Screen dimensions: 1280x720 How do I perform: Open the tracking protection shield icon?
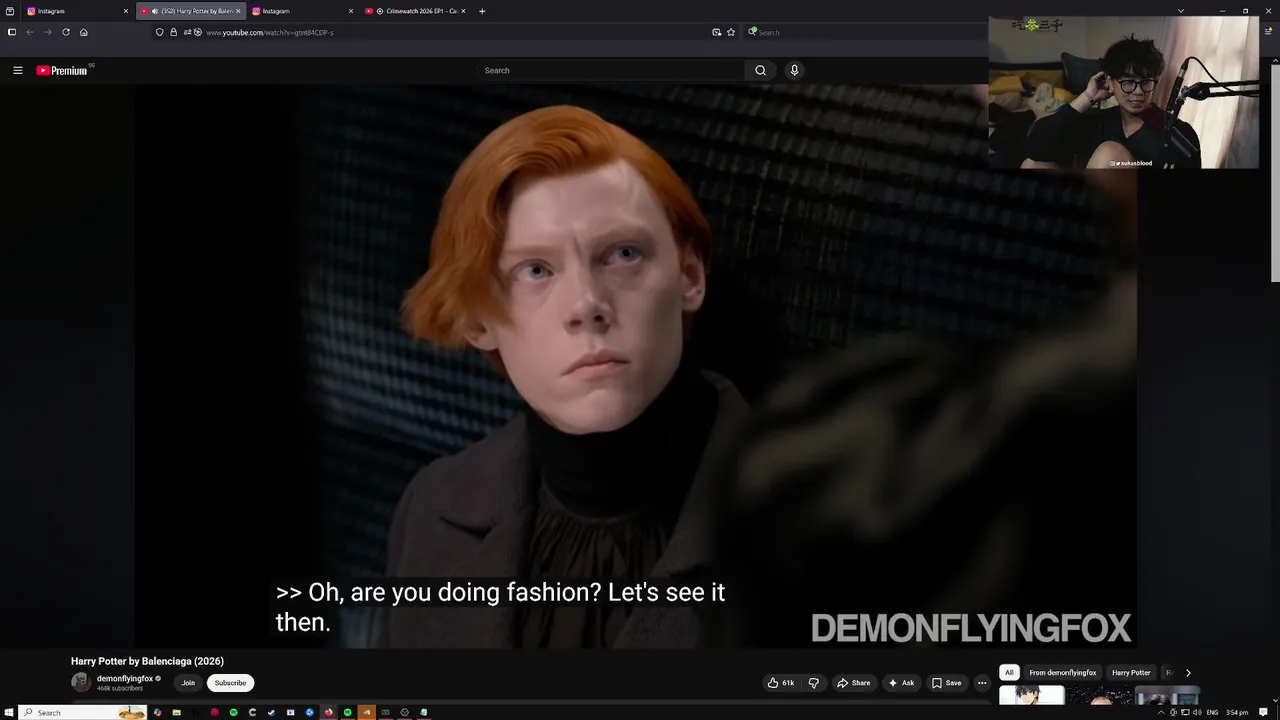(x=159, y=32)
